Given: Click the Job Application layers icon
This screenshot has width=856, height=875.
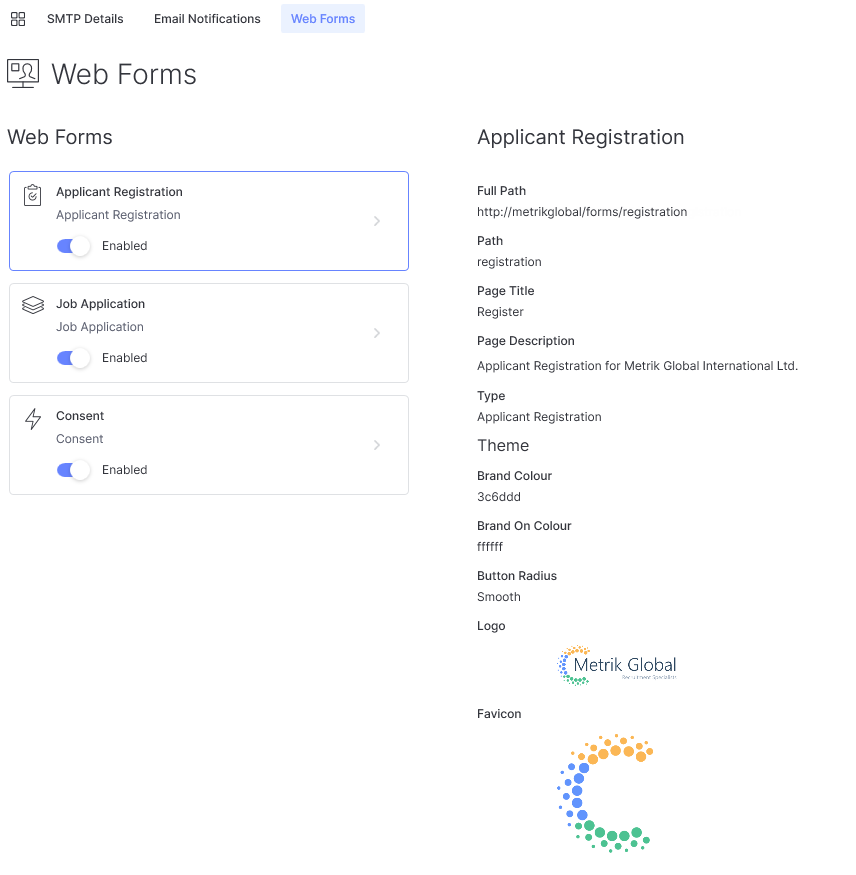Looking at the screenshot, I should click(33, 305).
